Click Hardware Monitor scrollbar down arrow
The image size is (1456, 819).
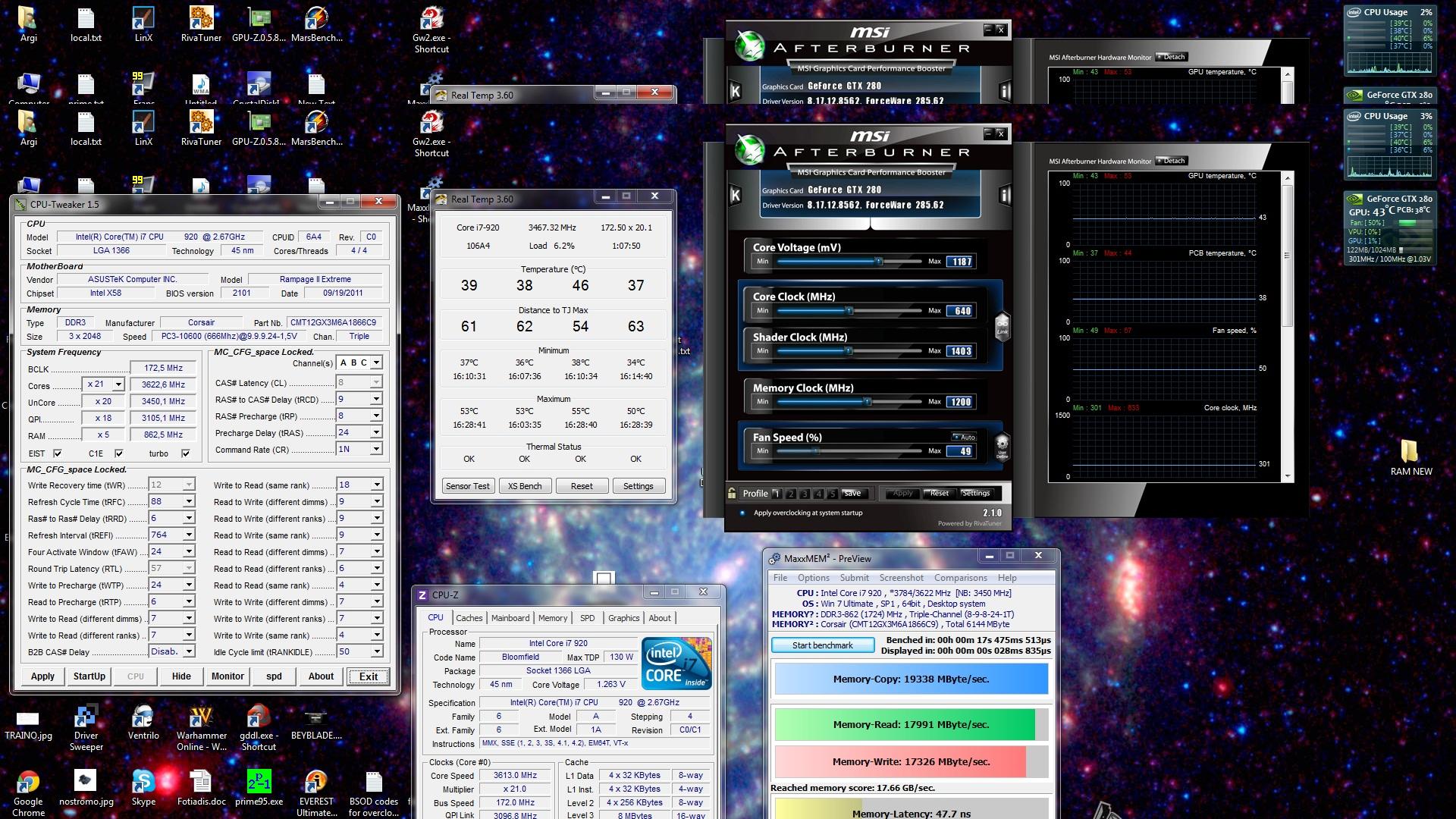[1287, 477]
